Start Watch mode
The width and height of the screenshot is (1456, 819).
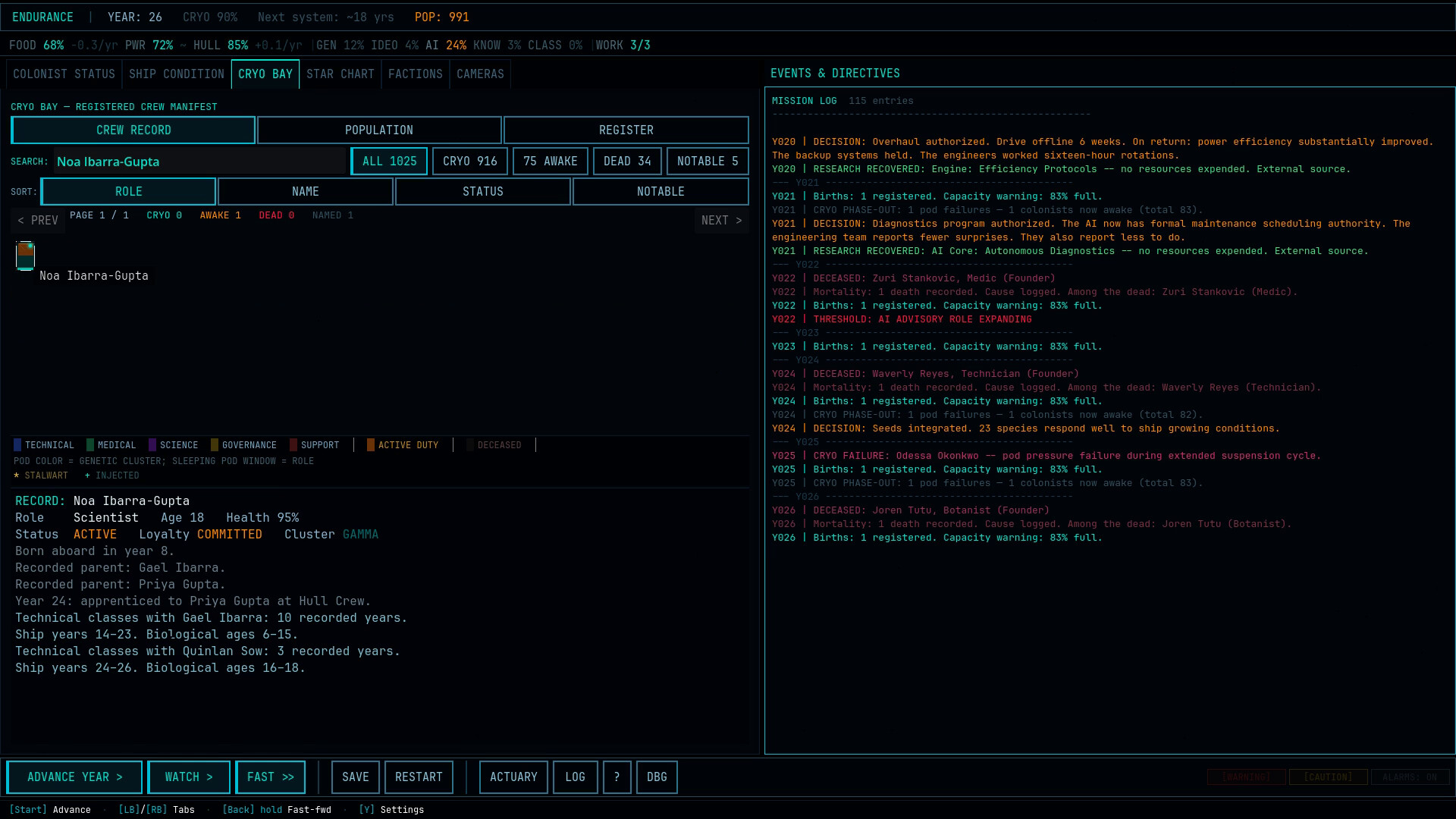pyautogui.click(x=189, y=777)
